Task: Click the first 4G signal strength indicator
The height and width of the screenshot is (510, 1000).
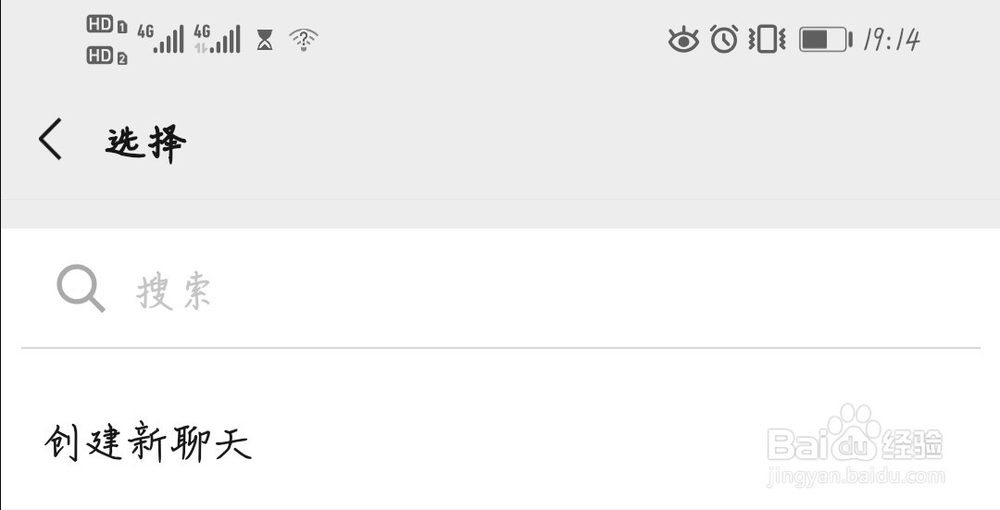Action: coord(161,39)
